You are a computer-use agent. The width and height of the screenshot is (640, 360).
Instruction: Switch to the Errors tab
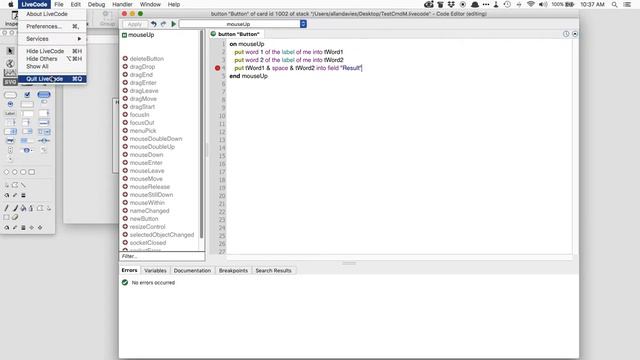pos(129,270)
